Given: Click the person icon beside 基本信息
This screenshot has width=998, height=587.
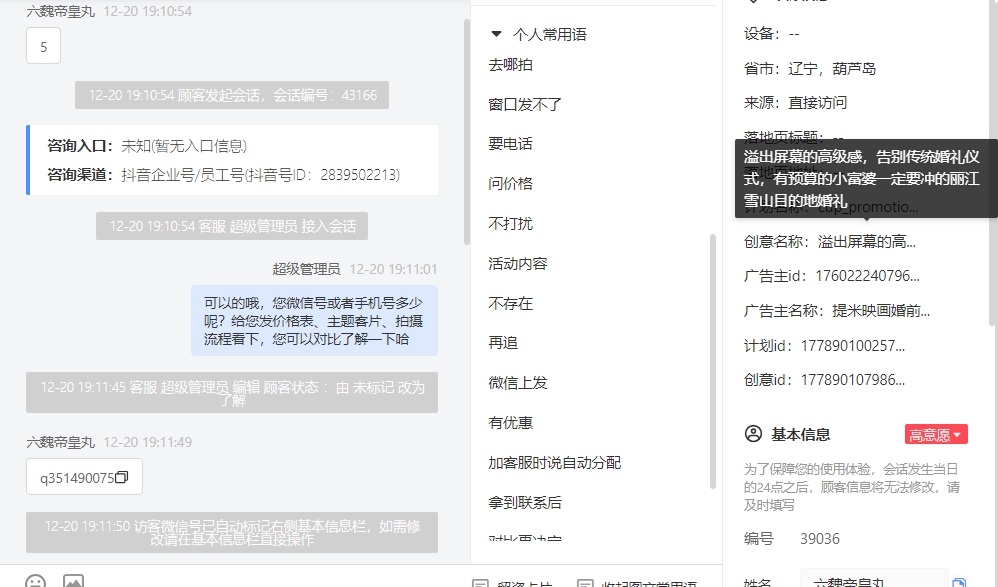Looking at the screenshot, I should (x=753, y=434).
